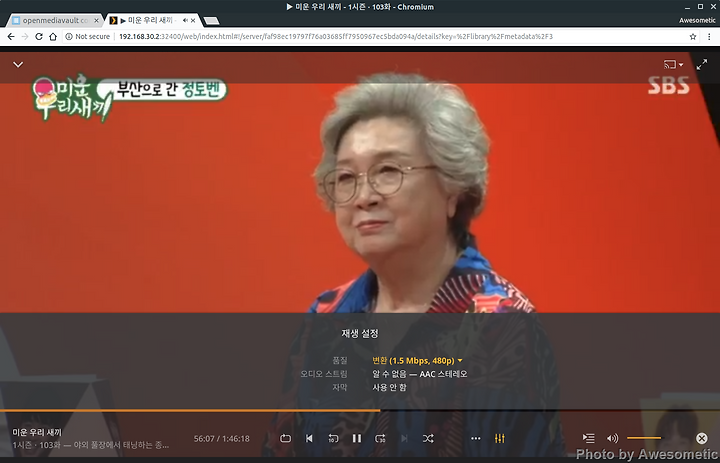Screen dimensions: 720x463
Task: Collapse the player with the down chevron
Action: click(x=18, y=65)
